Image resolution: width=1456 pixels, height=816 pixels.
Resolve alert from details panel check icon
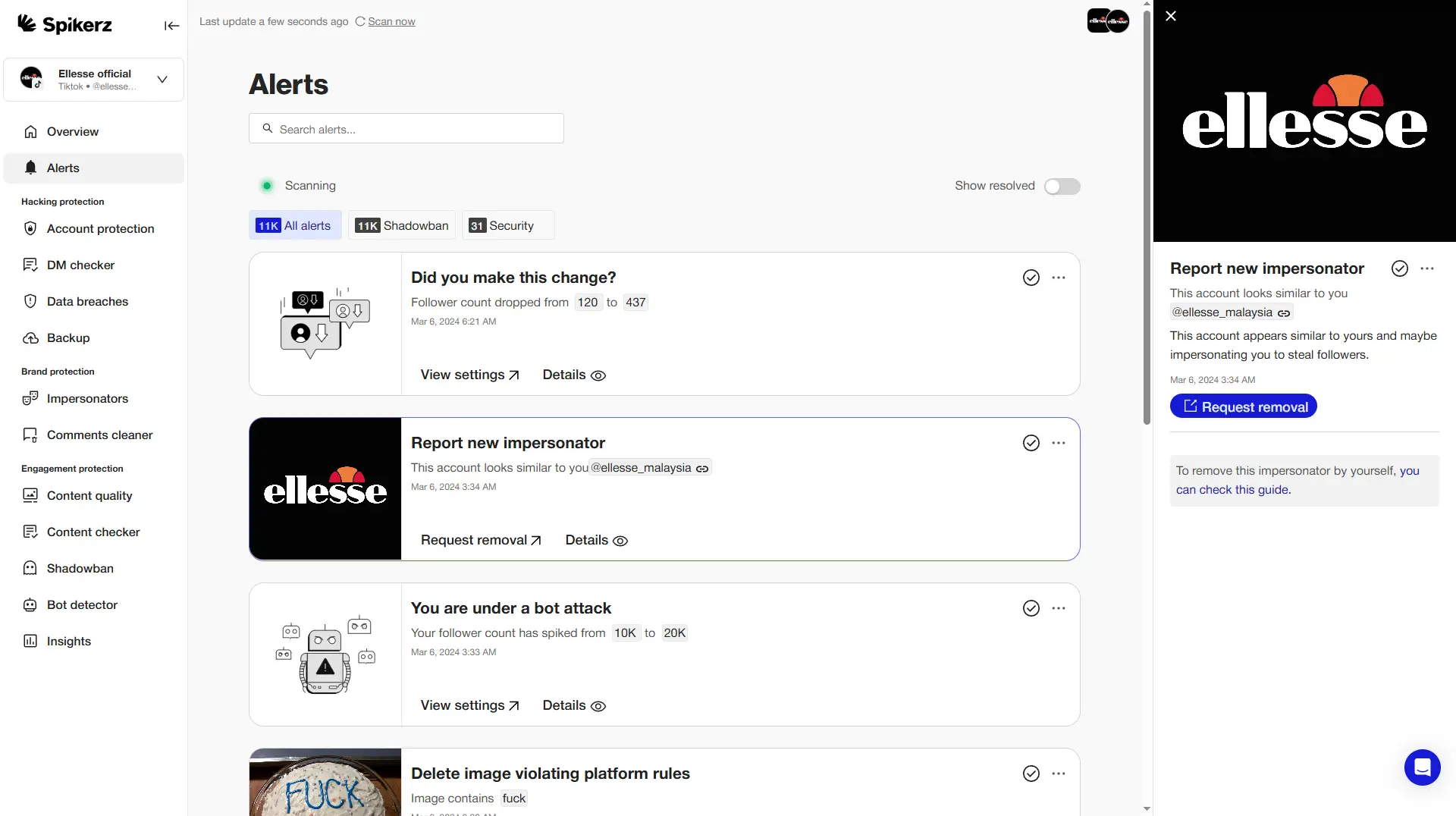click(x=1400, y=269)
